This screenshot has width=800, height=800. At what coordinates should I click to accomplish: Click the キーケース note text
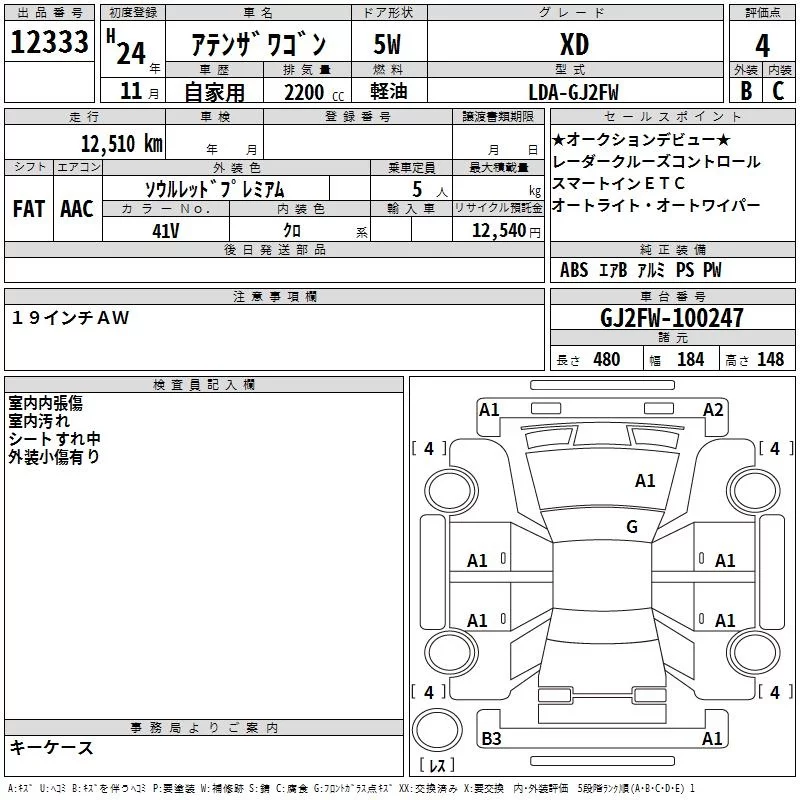(x=52, y=747)
